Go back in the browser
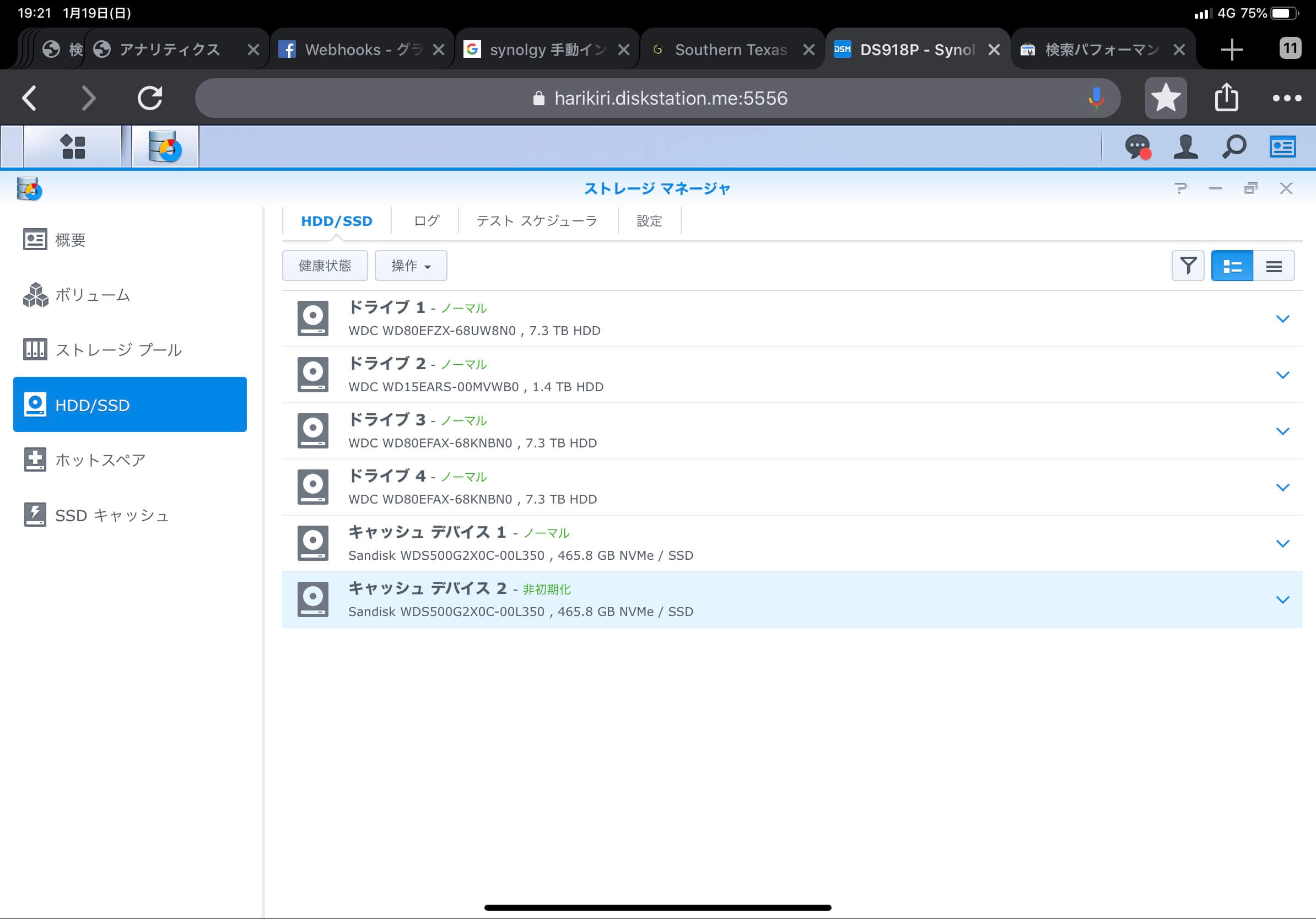Viewport: 1316px width, 919px height. (x=30, y=98)
